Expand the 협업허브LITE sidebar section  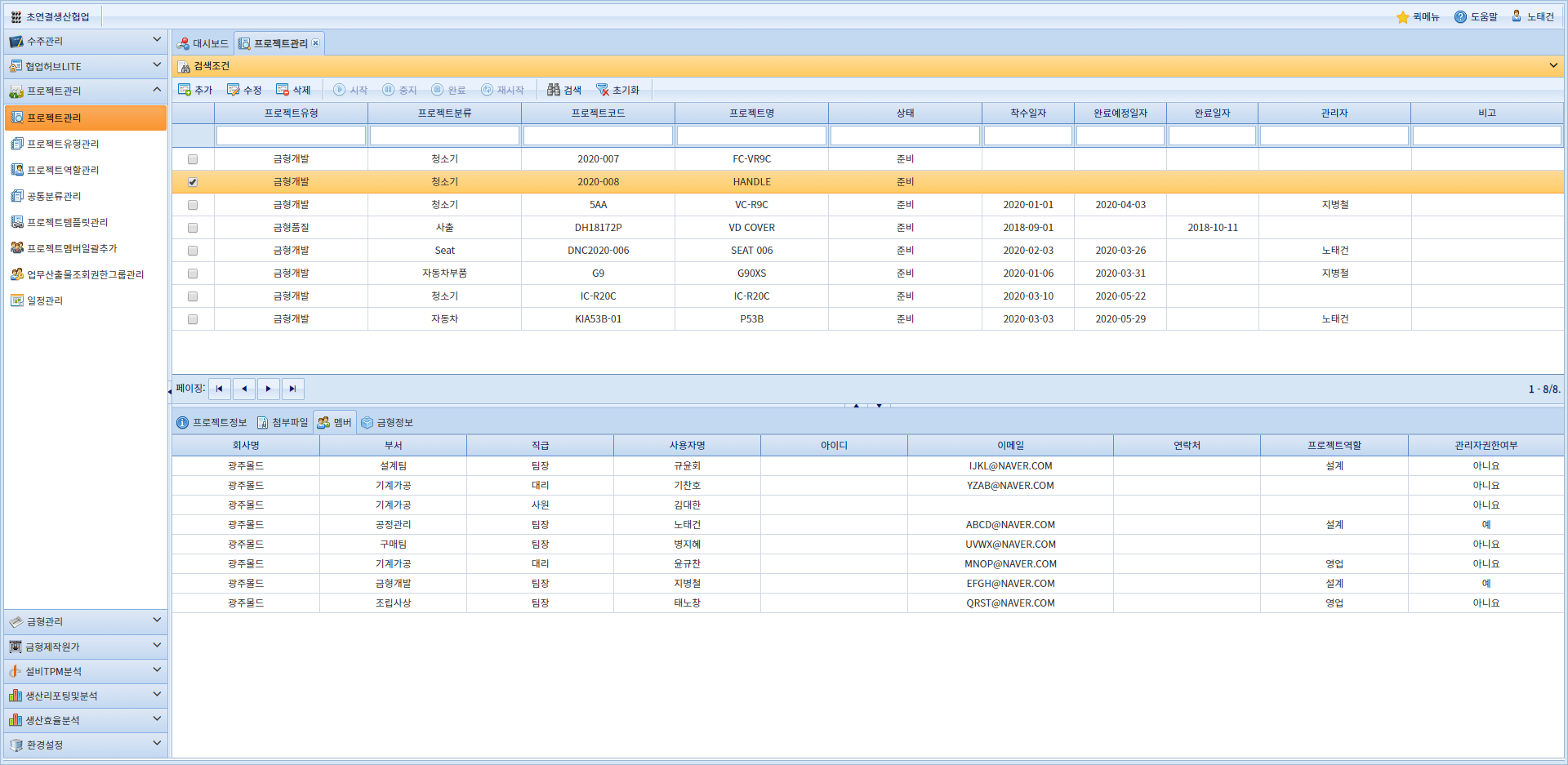pos(86,66)
